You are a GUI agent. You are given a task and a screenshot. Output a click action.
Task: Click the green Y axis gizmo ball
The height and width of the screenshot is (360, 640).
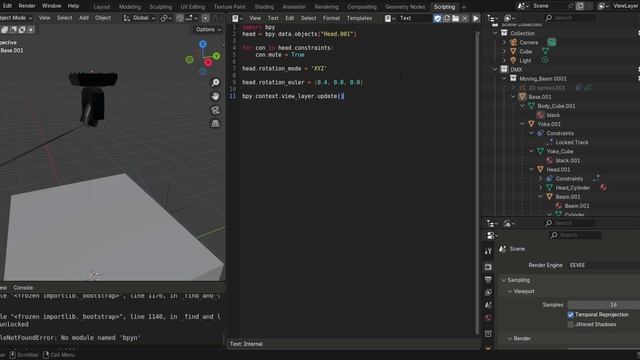tap(216, 56)
